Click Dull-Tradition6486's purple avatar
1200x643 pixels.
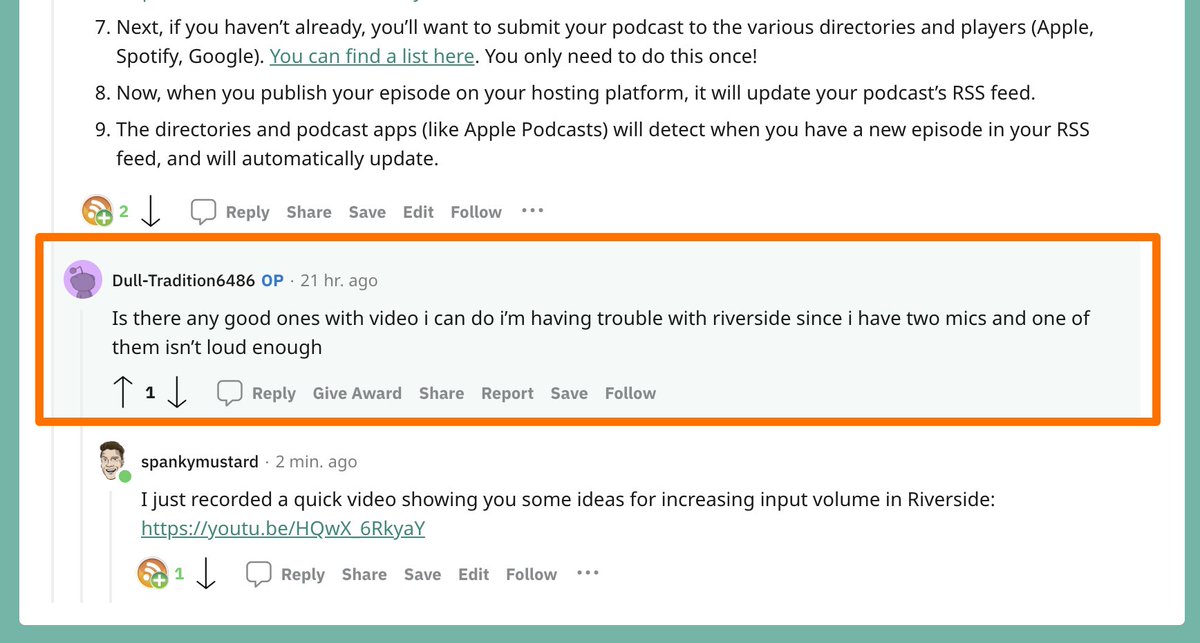pos(83,280)
